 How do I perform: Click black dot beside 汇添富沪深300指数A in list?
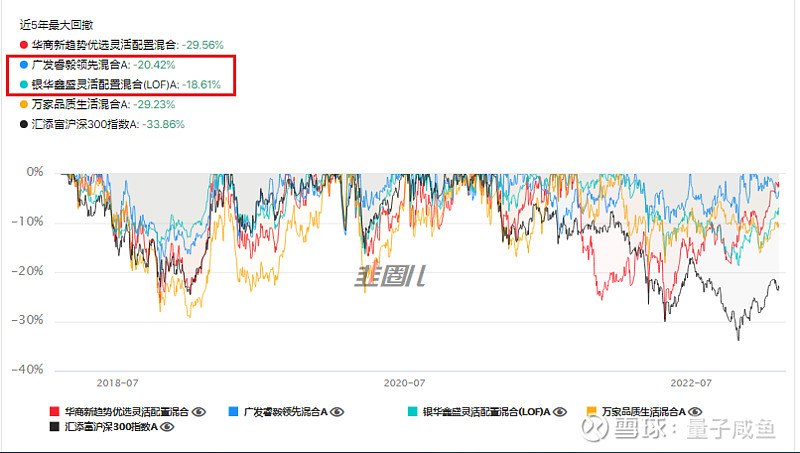tap(24, 124)
